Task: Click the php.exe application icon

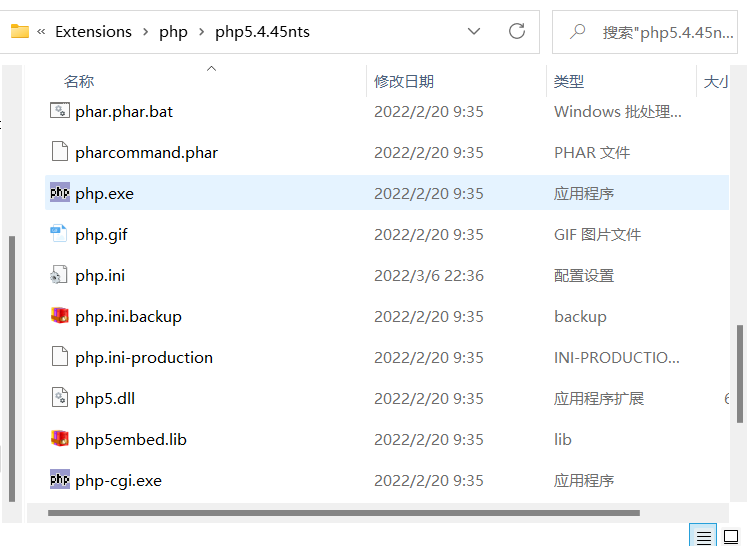Action: pyautogui.click(x=60, y=192)
